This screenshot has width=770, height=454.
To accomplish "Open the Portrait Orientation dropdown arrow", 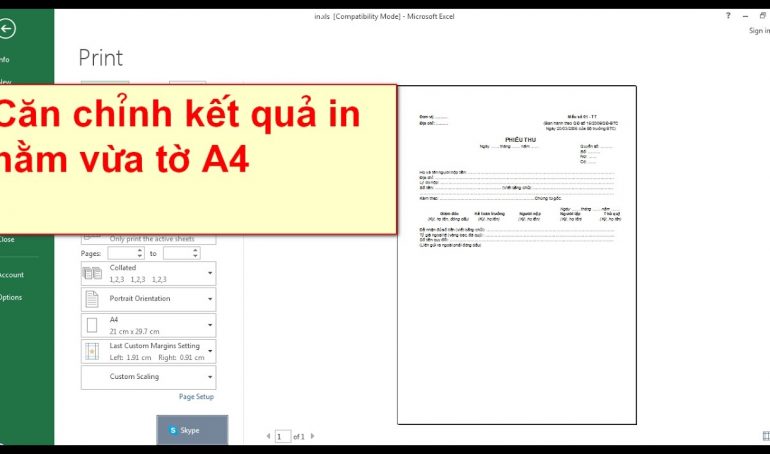I will coord(210,299).
